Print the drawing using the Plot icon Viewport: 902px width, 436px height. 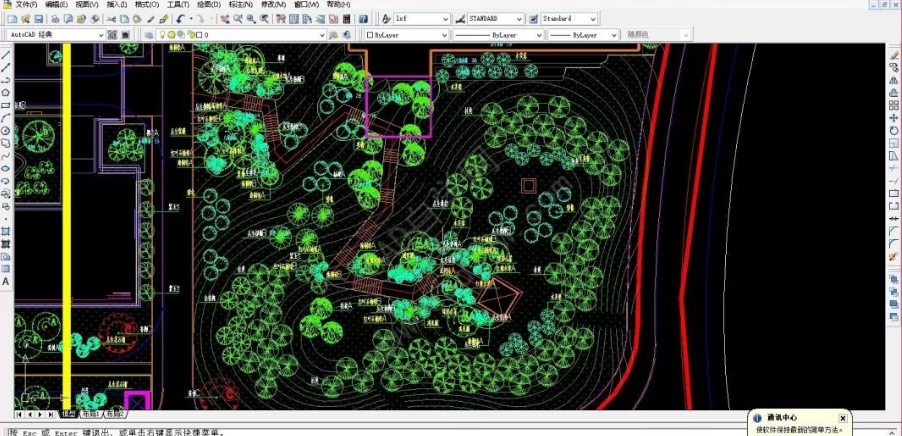[x=55, y=19]
